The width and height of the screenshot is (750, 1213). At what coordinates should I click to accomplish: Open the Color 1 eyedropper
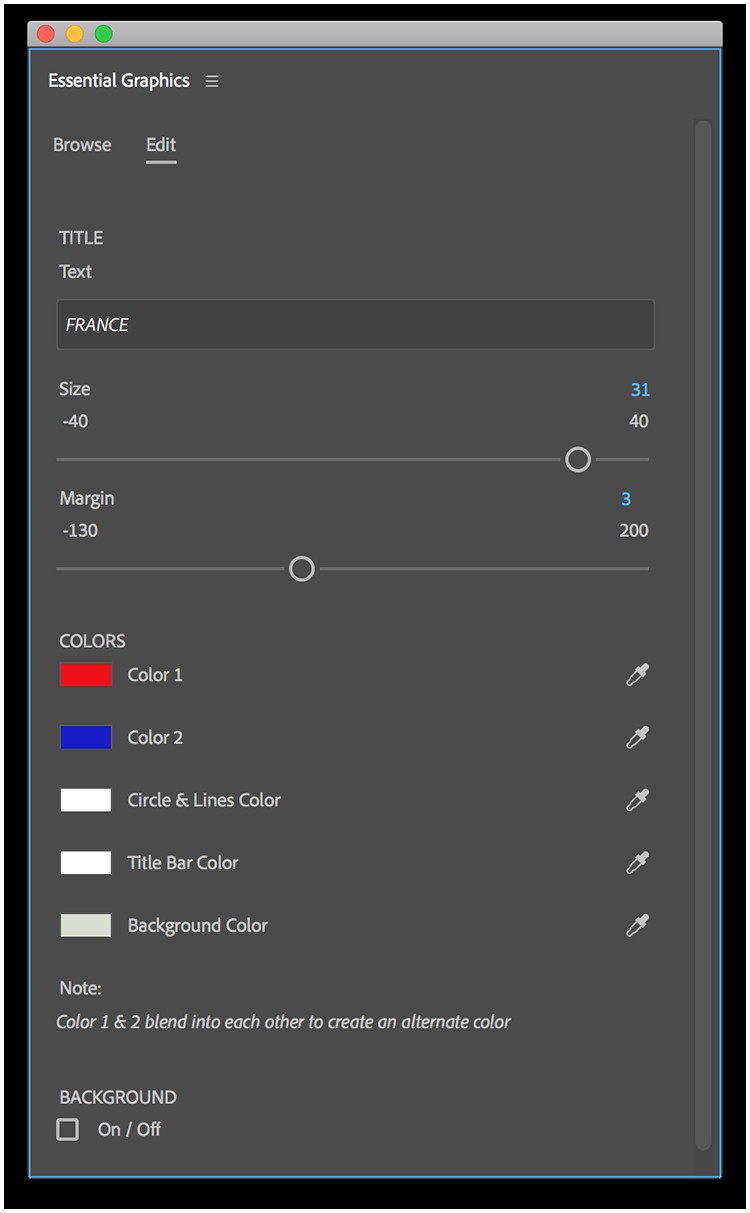coord(638,674)
